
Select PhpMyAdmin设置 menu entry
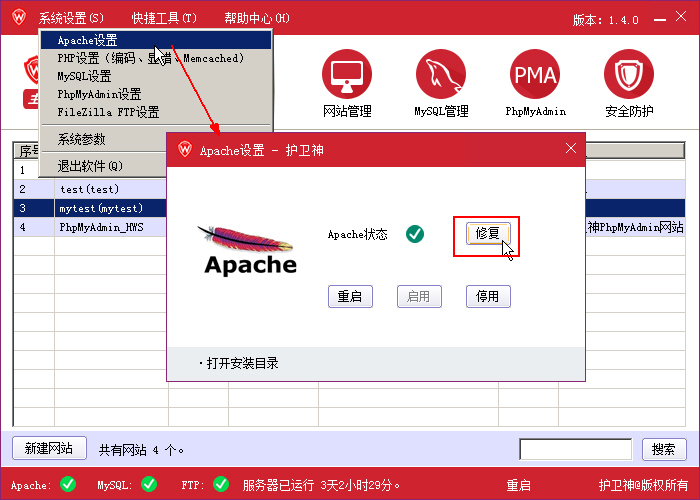156,94
